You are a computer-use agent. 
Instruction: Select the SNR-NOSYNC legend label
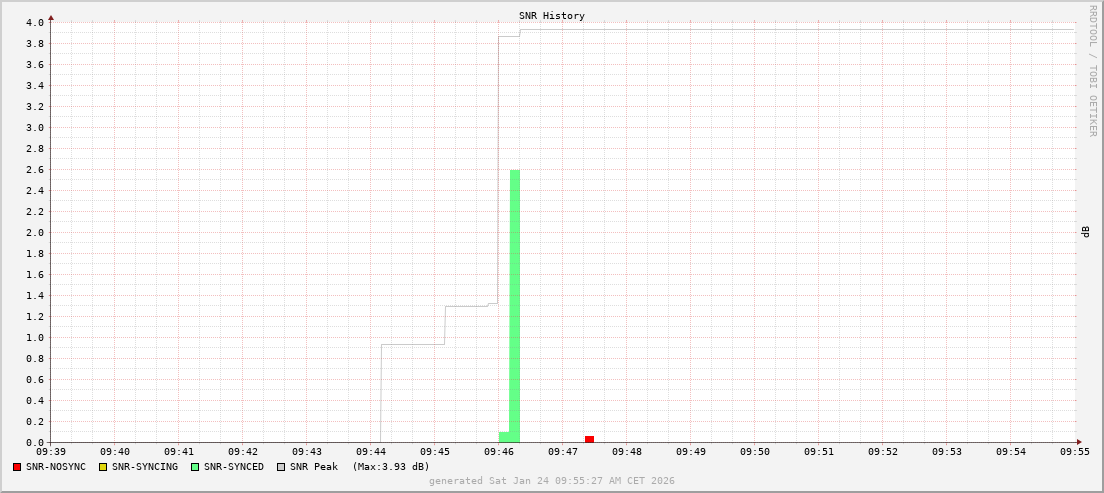56,467
